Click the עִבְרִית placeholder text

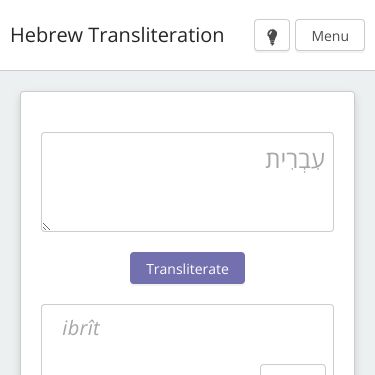[295, 159]
